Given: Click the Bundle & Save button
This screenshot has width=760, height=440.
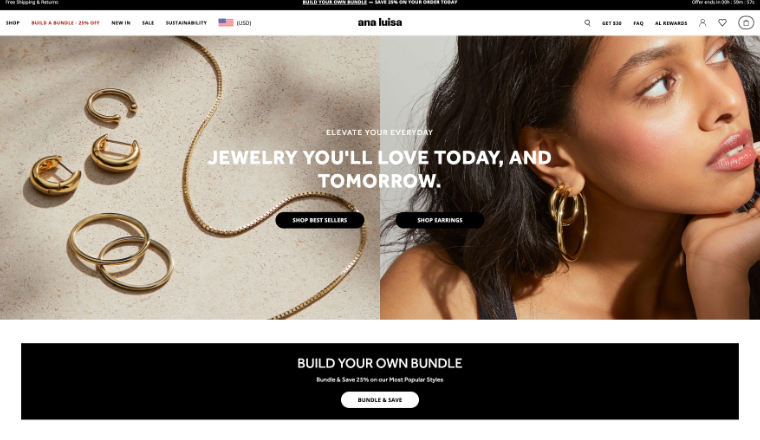Looking at the screenshot, I should [380, 400].
